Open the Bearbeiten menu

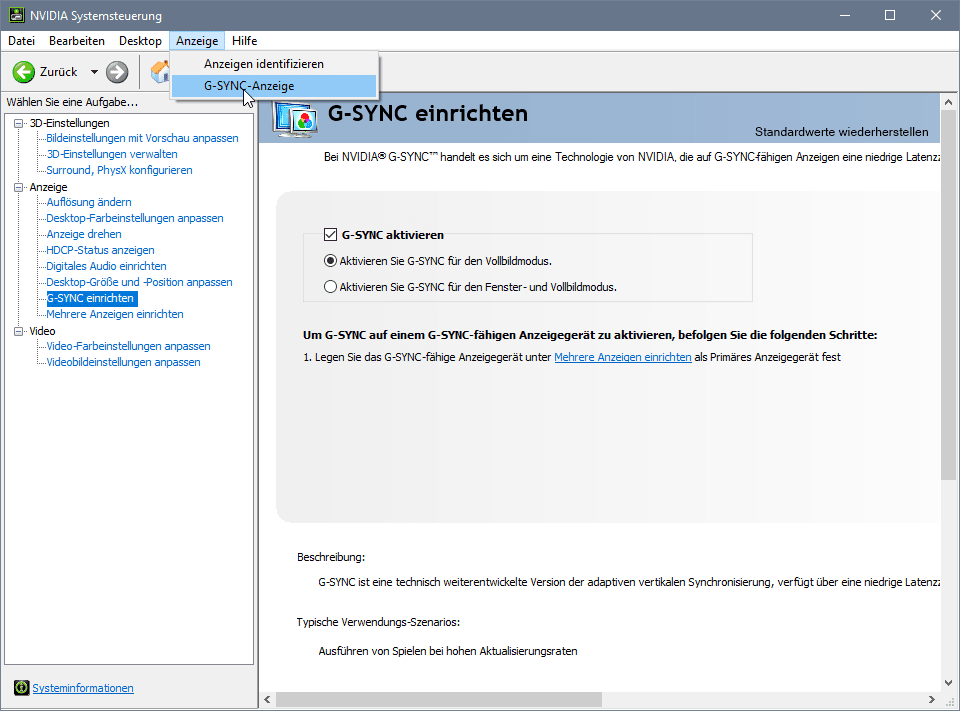tap(77, 40)
